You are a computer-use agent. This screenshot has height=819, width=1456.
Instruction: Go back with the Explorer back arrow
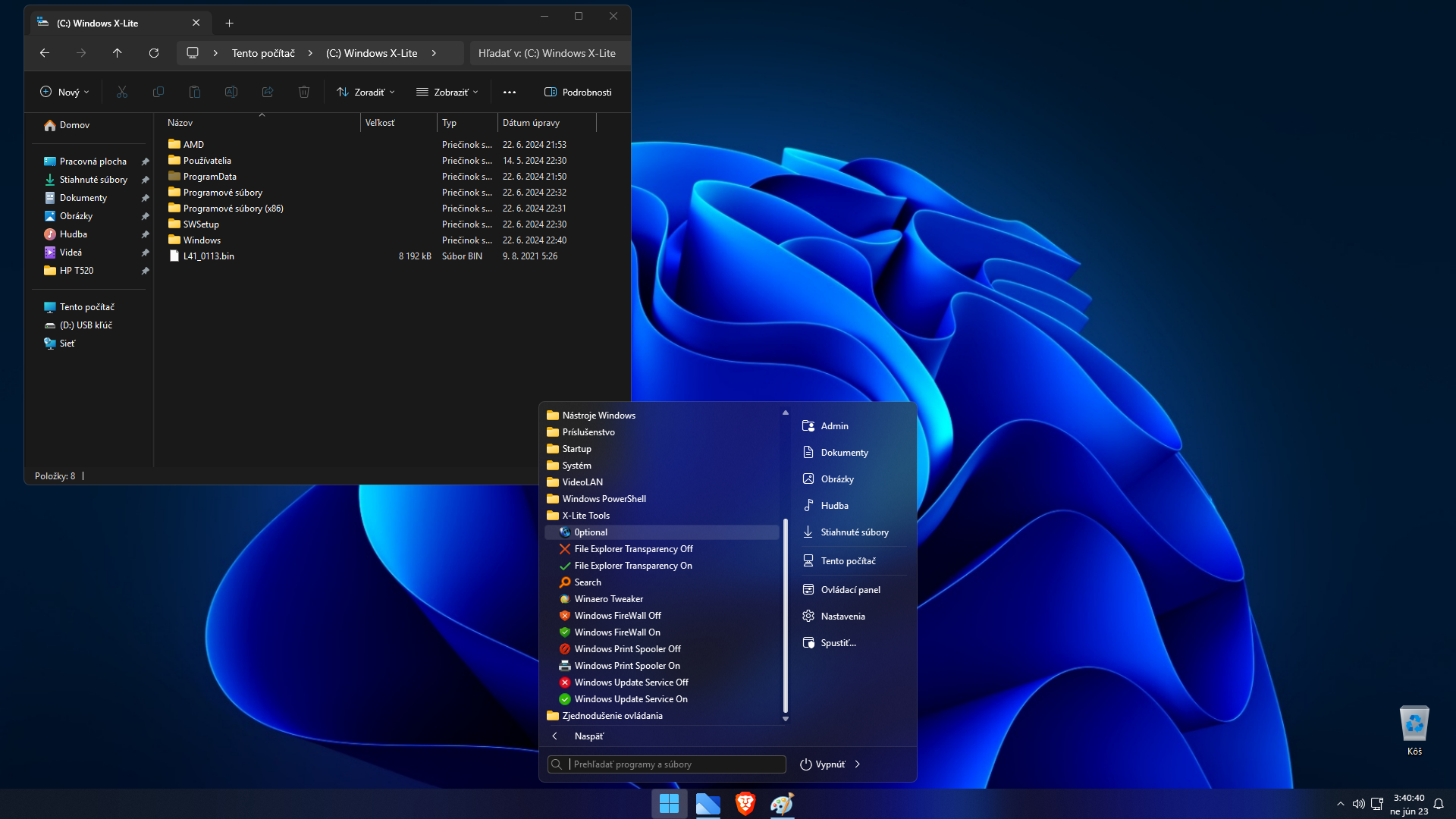coord(45,53)
